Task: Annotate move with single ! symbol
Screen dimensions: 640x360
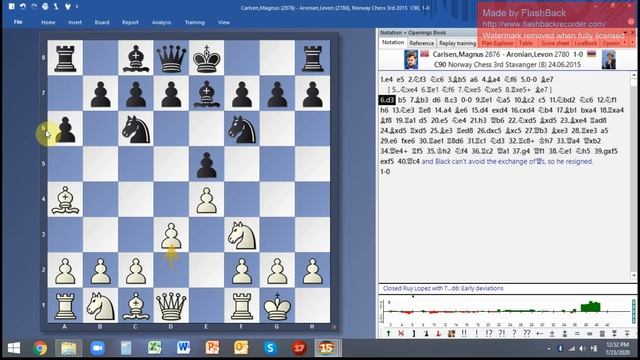Action: point(476,333)
